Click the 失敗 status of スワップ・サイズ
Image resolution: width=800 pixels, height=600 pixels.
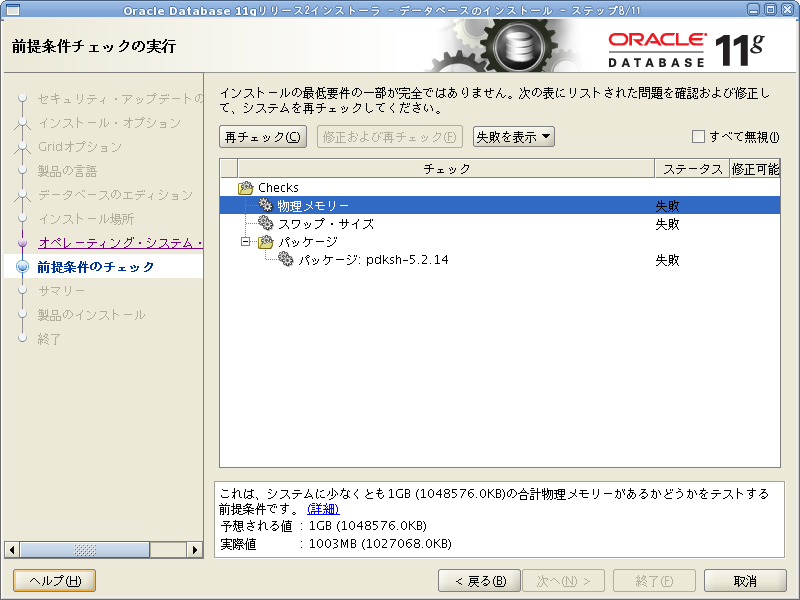[667, 224]
